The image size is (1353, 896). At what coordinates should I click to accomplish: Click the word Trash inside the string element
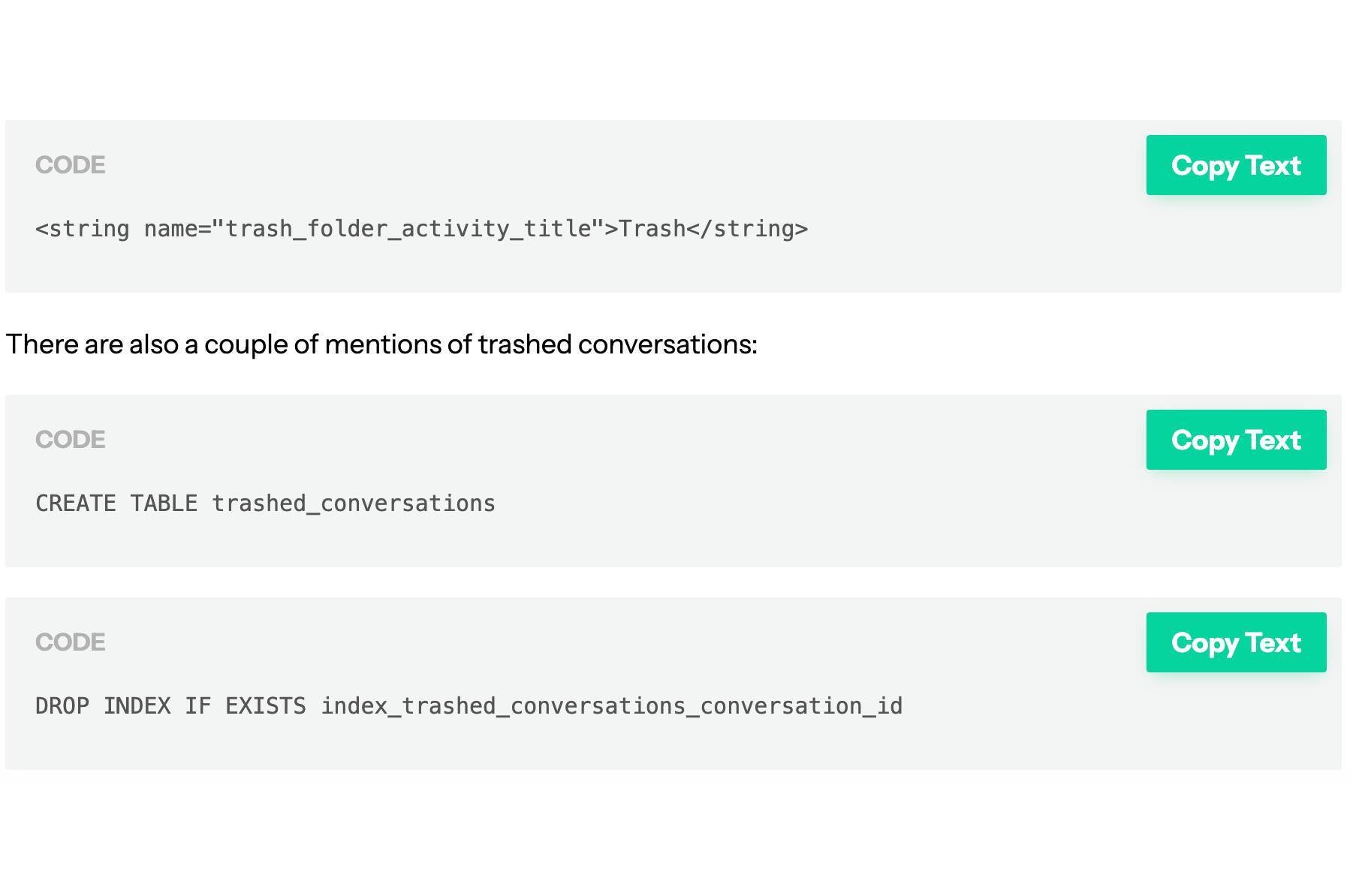pos(652,229)
